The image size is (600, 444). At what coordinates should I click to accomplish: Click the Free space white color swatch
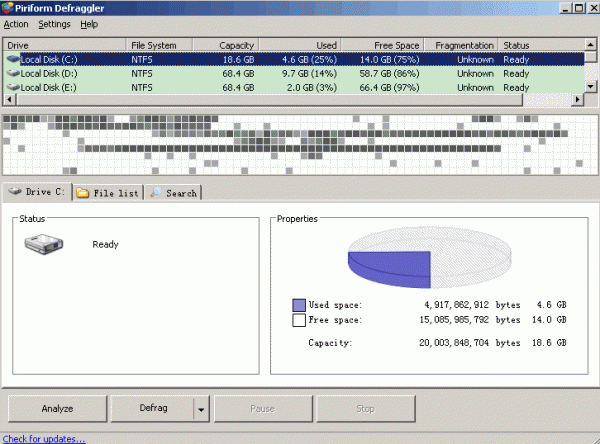[299, 320]
